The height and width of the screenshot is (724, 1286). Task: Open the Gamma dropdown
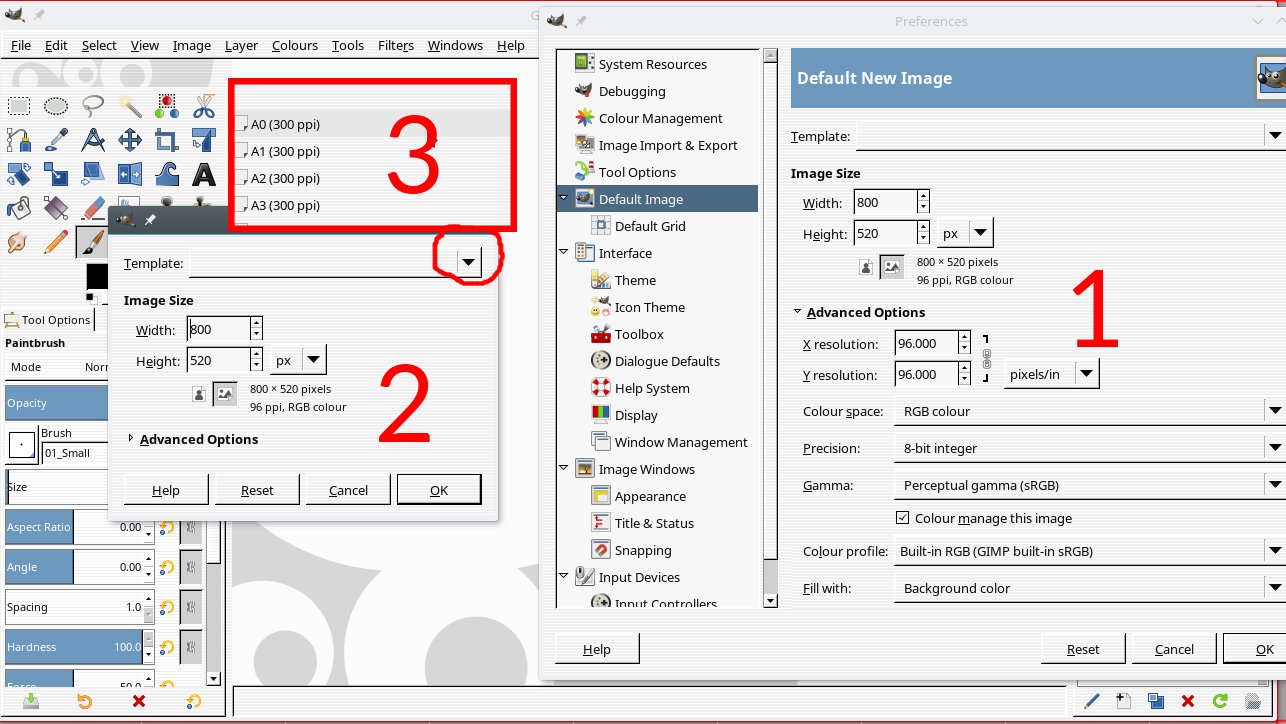1089,485
